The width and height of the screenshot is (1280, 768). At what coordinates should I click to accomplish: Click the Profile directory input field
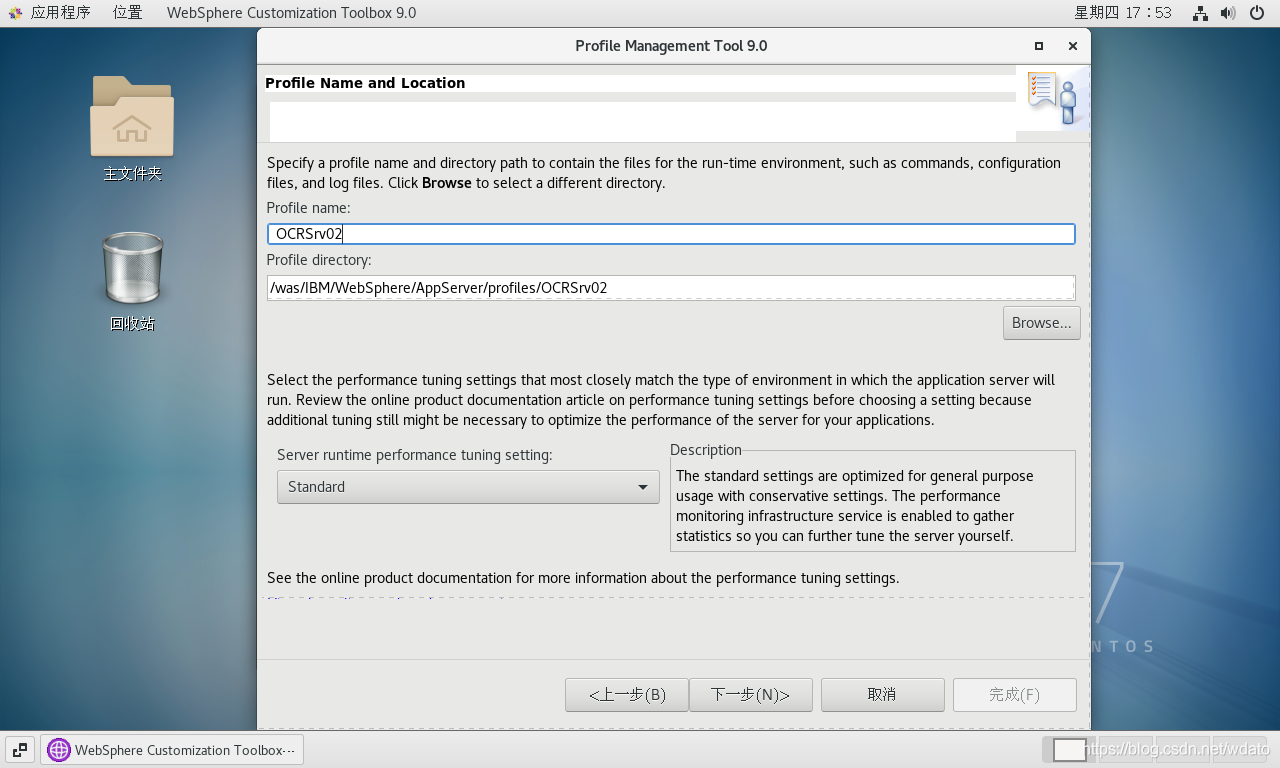click(671, 288)
